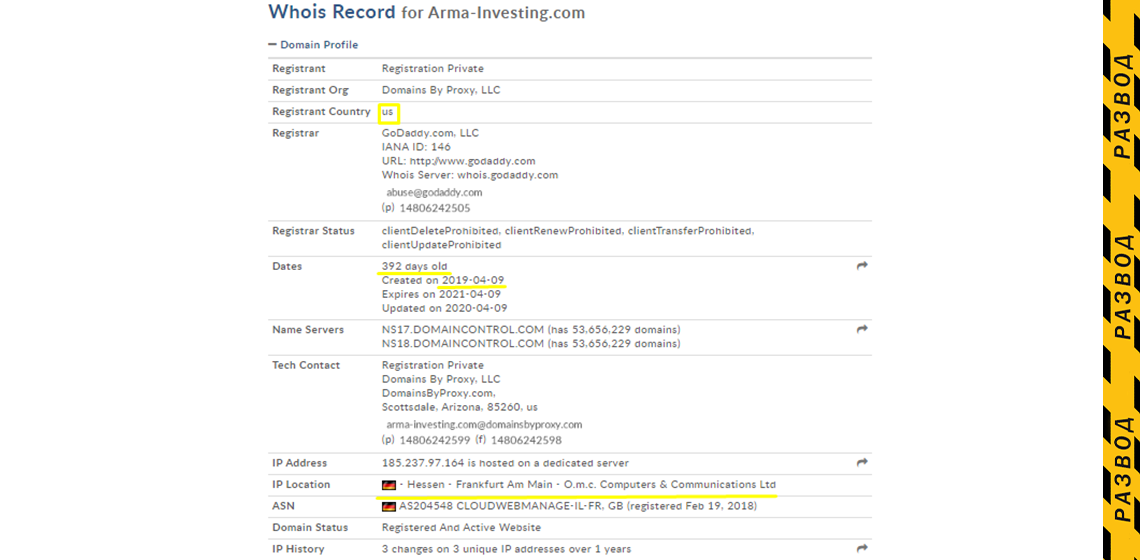Click the German flag in the ASN row
The image size is (1140, 560).
pyautogui.click(x=389, y=507)
